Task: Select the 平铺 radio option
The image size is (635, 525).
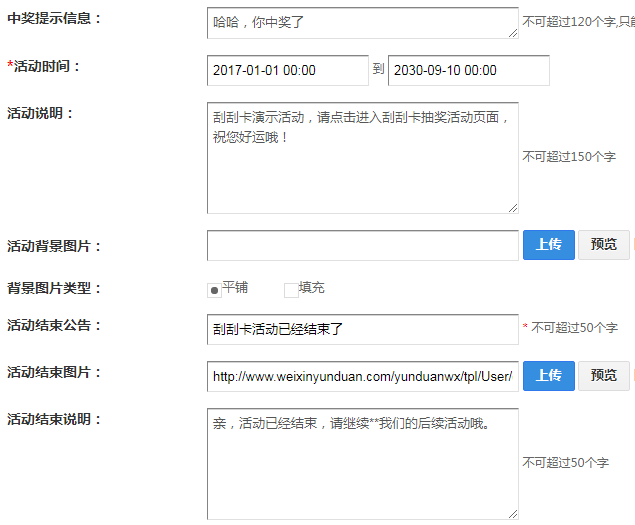Action: [x=214, y=290]
